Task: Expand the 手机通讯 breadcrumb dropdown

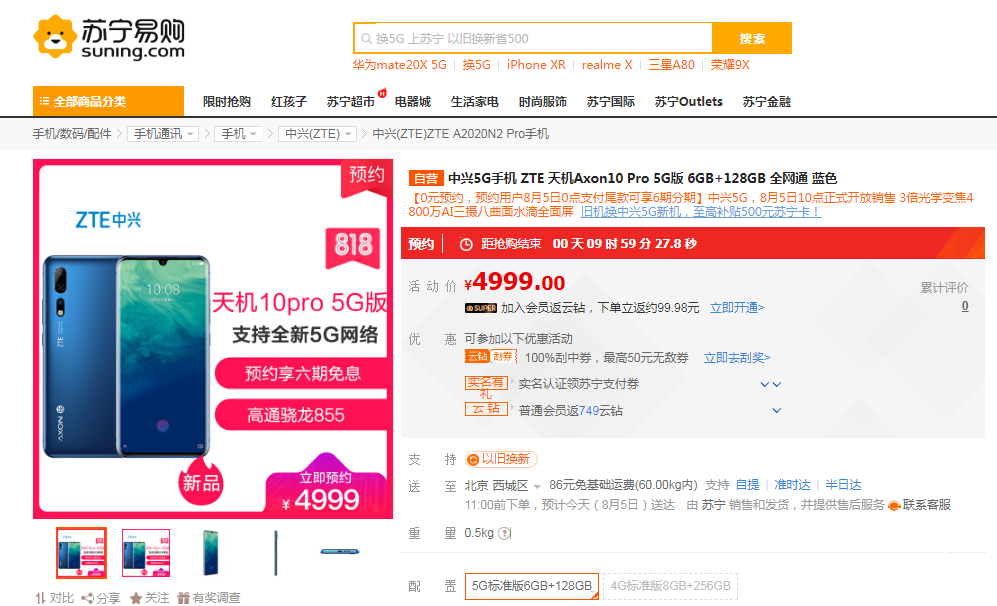Action: [x=163, y=134]
